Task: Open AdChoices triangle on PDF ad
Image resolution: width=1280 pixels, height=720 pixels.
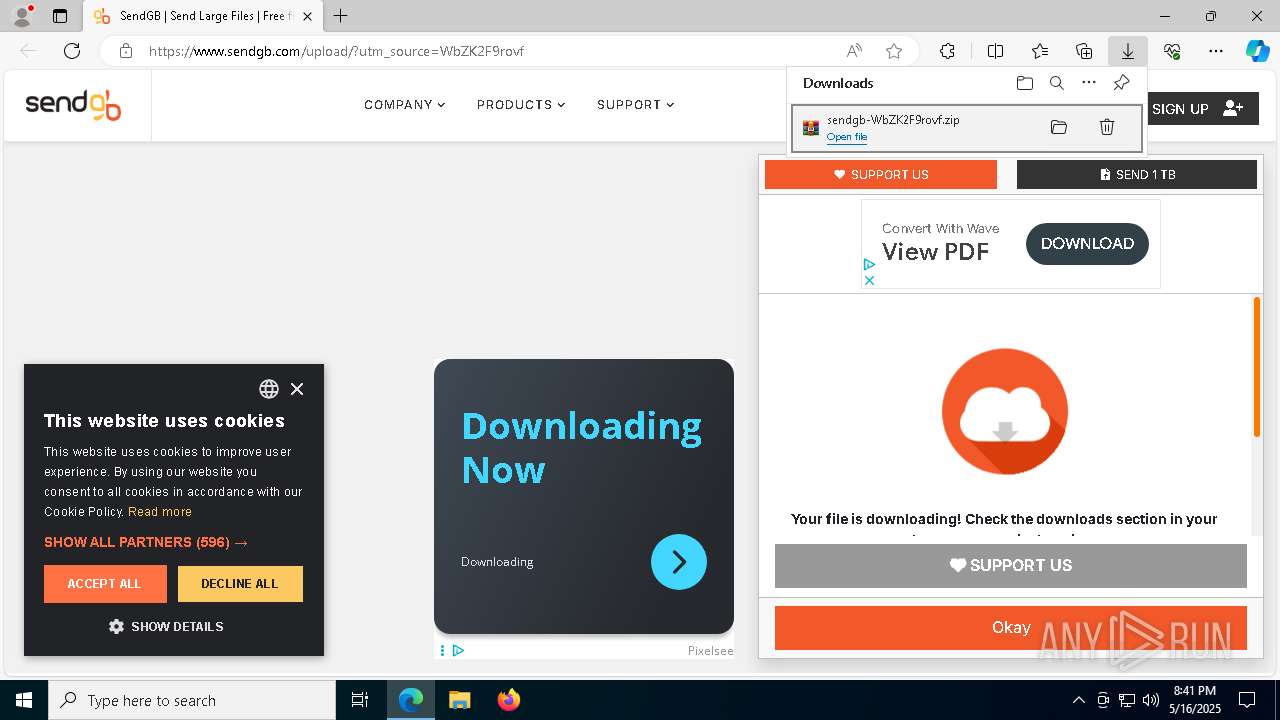Action: (869, 265)
